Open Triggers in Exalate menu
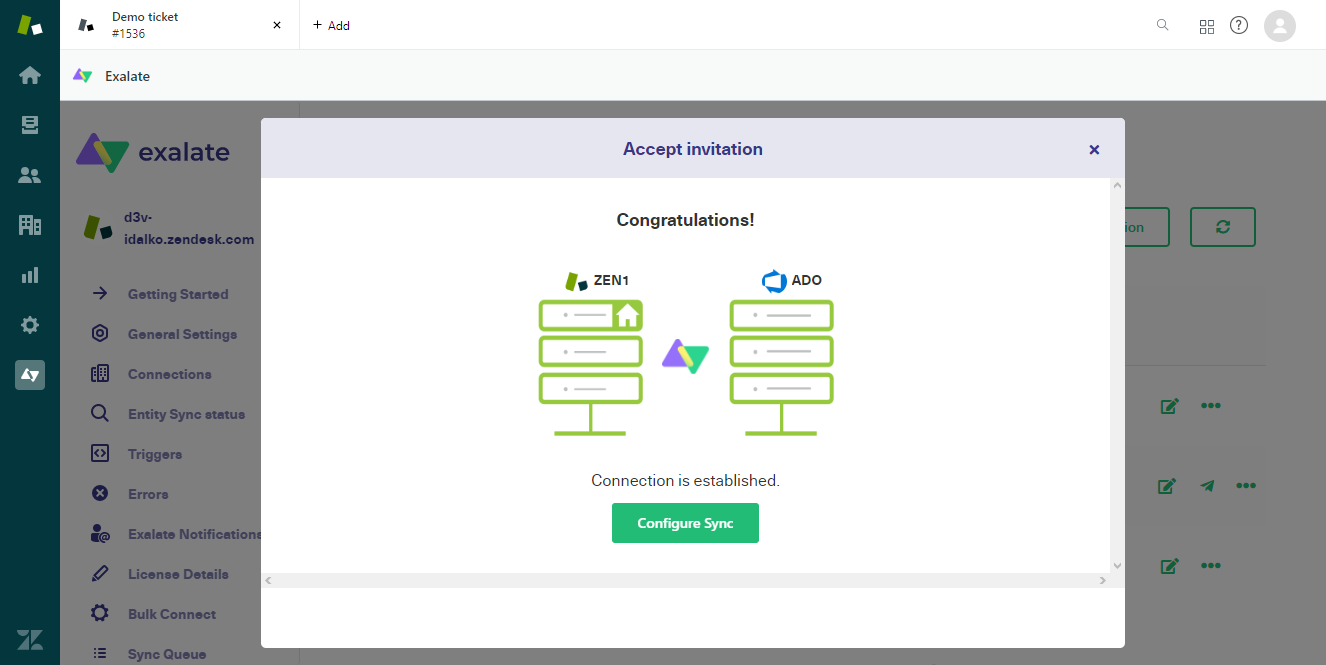 click(x=154, y=454)
